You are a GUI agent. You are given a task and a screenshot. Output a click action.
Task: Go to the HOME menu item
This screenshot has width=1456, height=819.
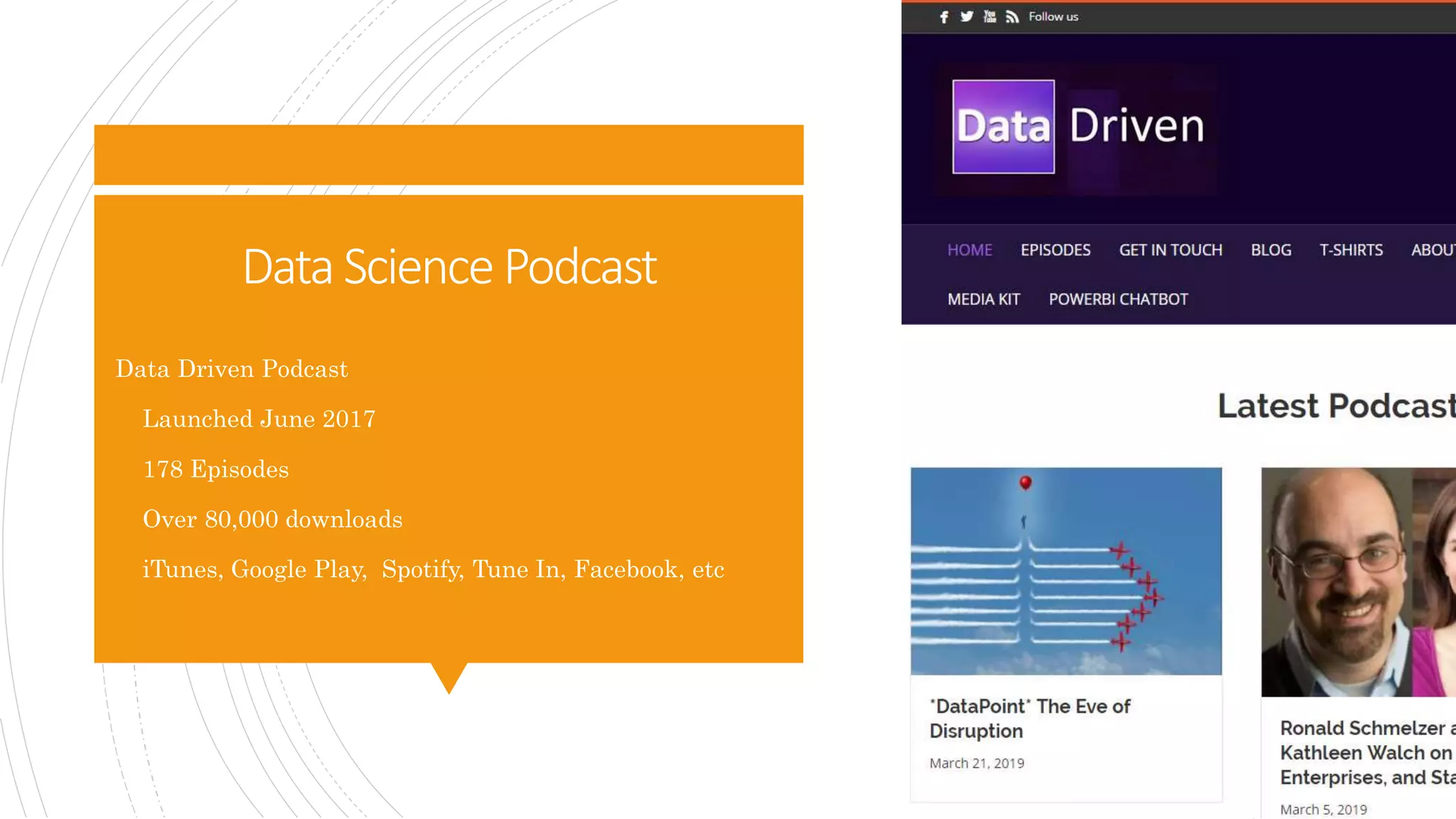[x=970, y=250]
